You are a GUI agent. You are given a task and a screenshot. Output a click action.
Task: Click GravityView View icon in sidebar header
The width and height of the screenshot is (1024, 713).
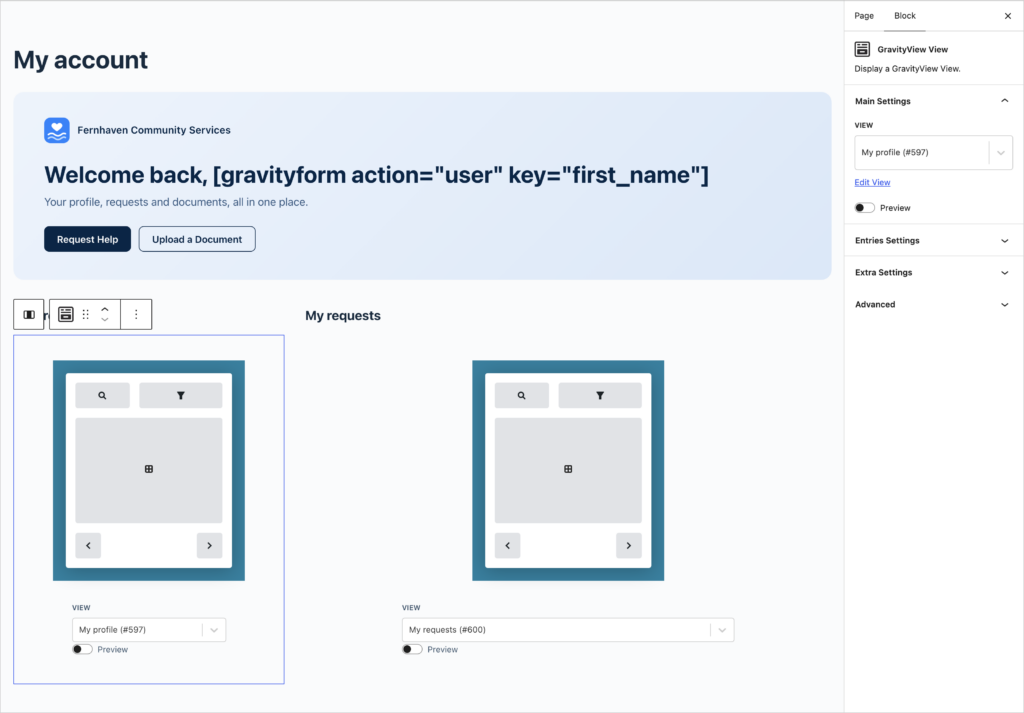[x=862, y=49]
